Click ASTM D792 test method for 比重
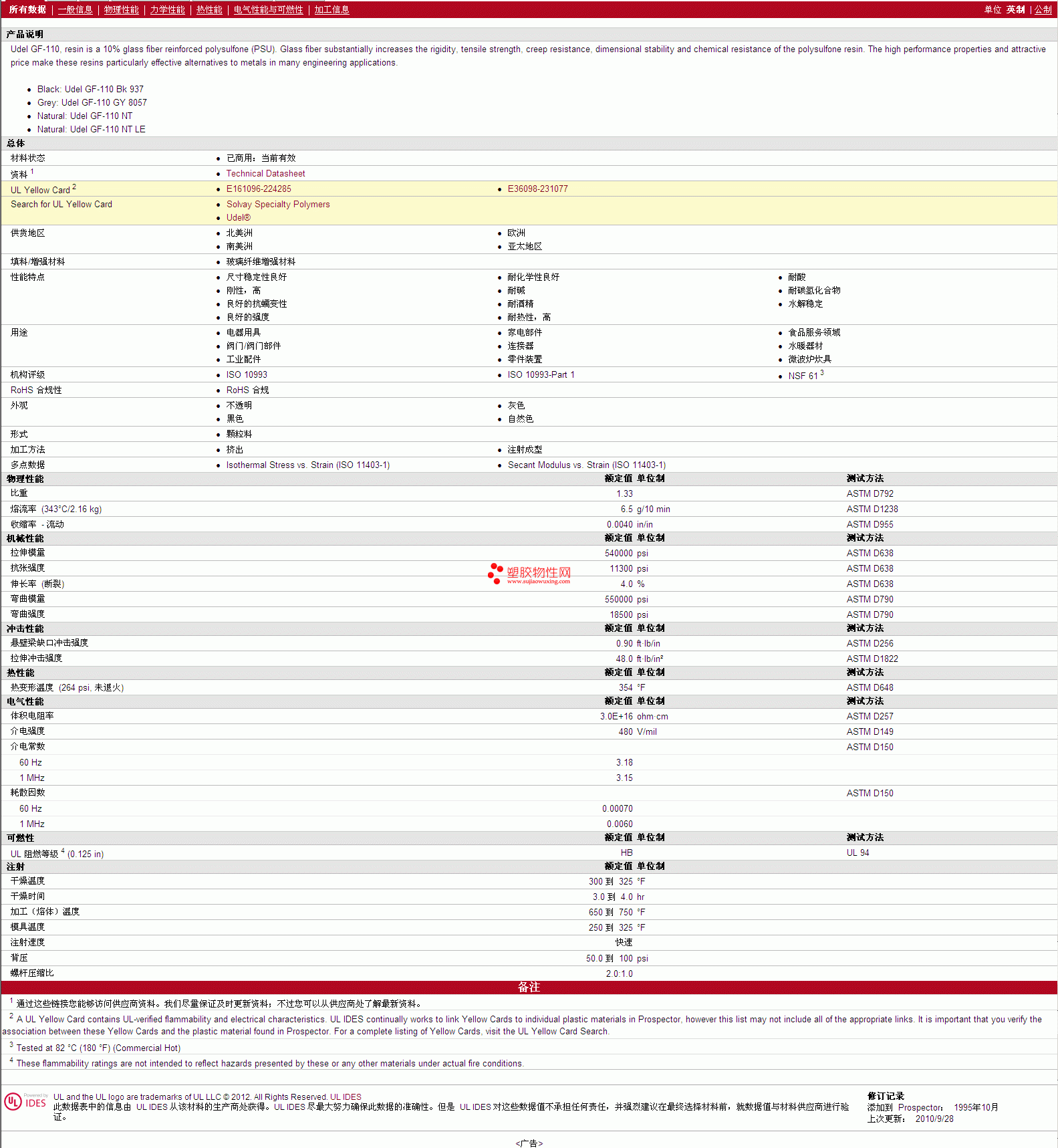The height and width of the screenshot is (1148, 1058). (x=870, y=493)
